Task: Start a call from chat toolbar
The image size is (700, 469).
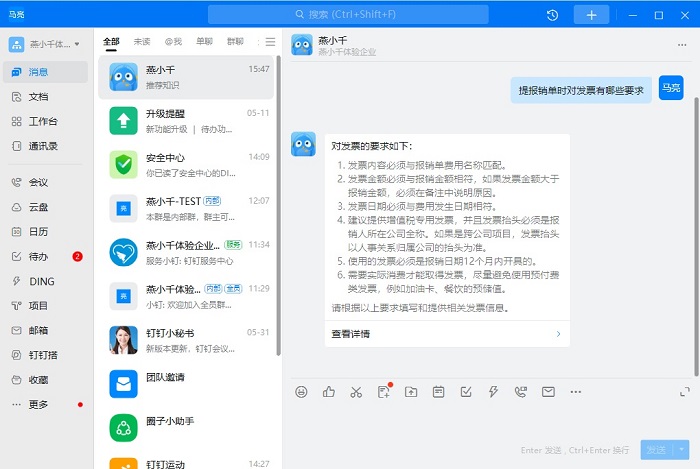Action: (x=521, y=392)
